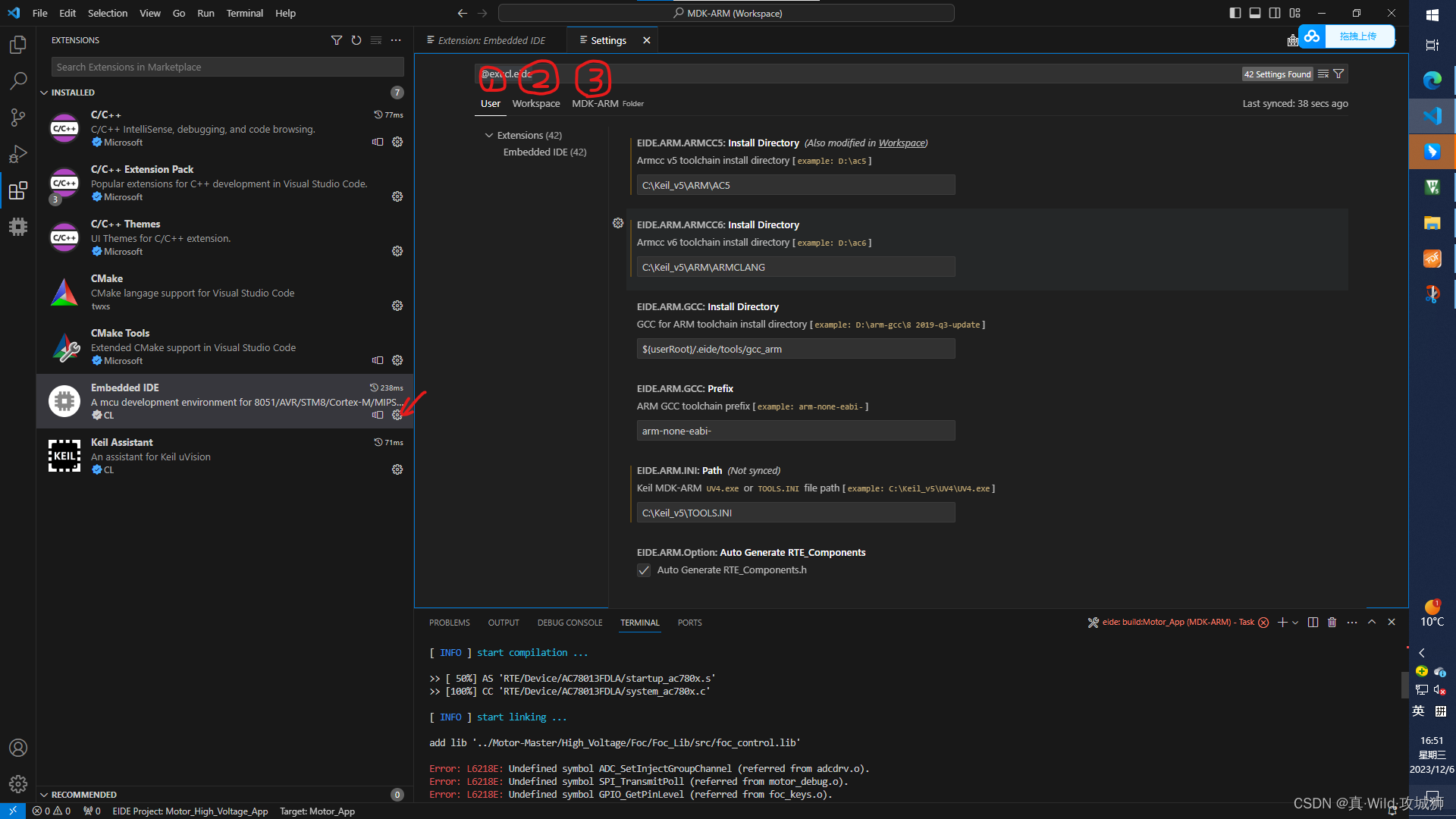Open the Run and Debug view
Screen dimensions: 1456x819
[x=18, y=153]
